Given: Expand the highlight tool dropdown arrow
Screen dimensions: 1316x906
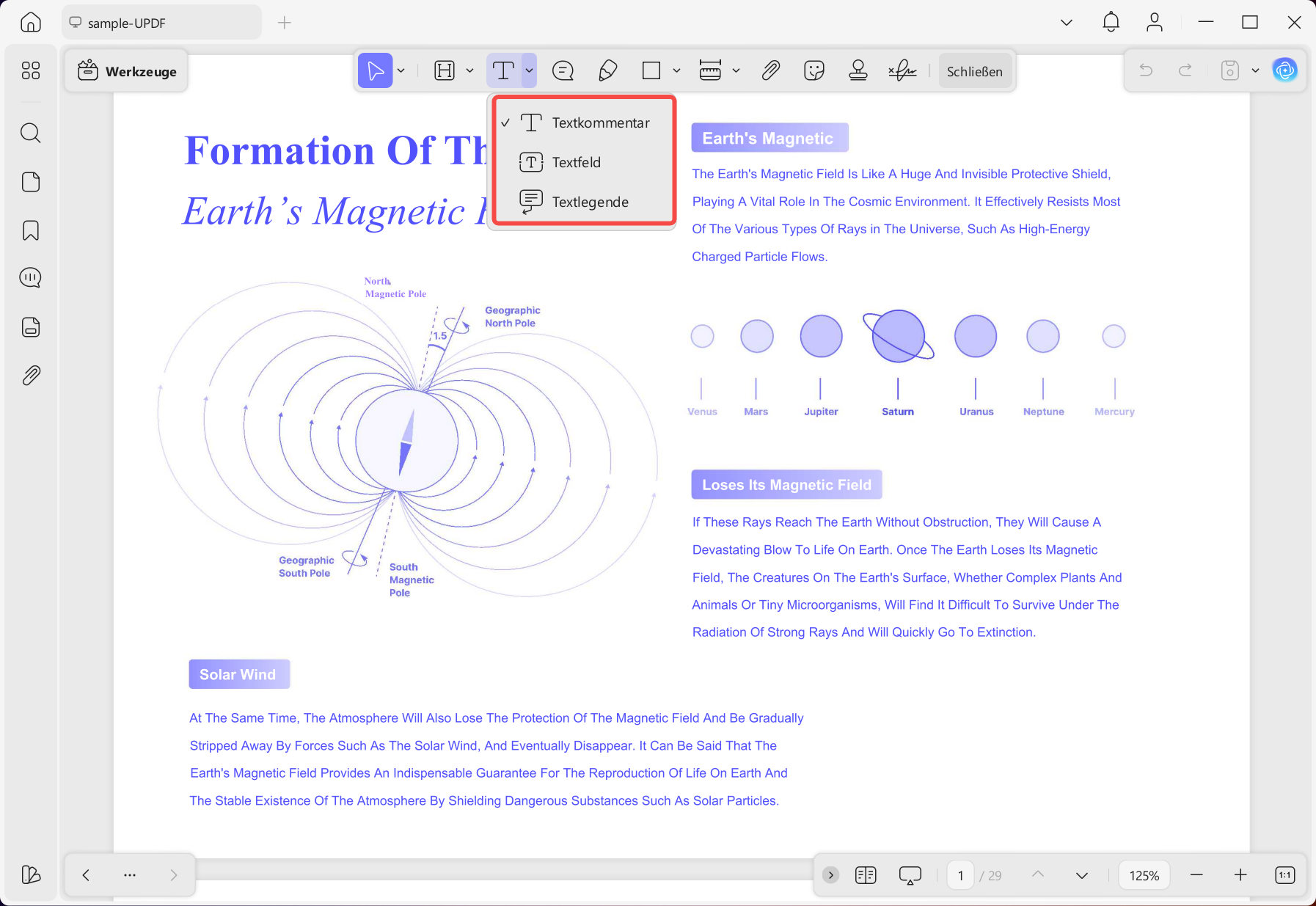Looking at the screenshot, I should 470,70.
